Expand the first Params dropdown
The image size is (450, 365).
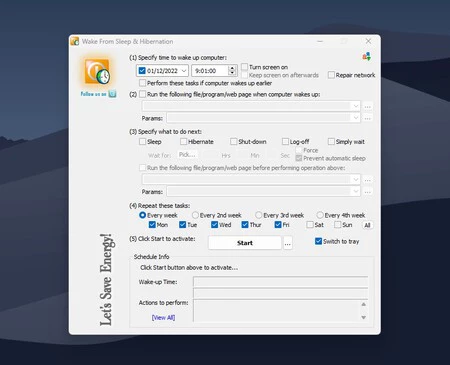point(356,118)
